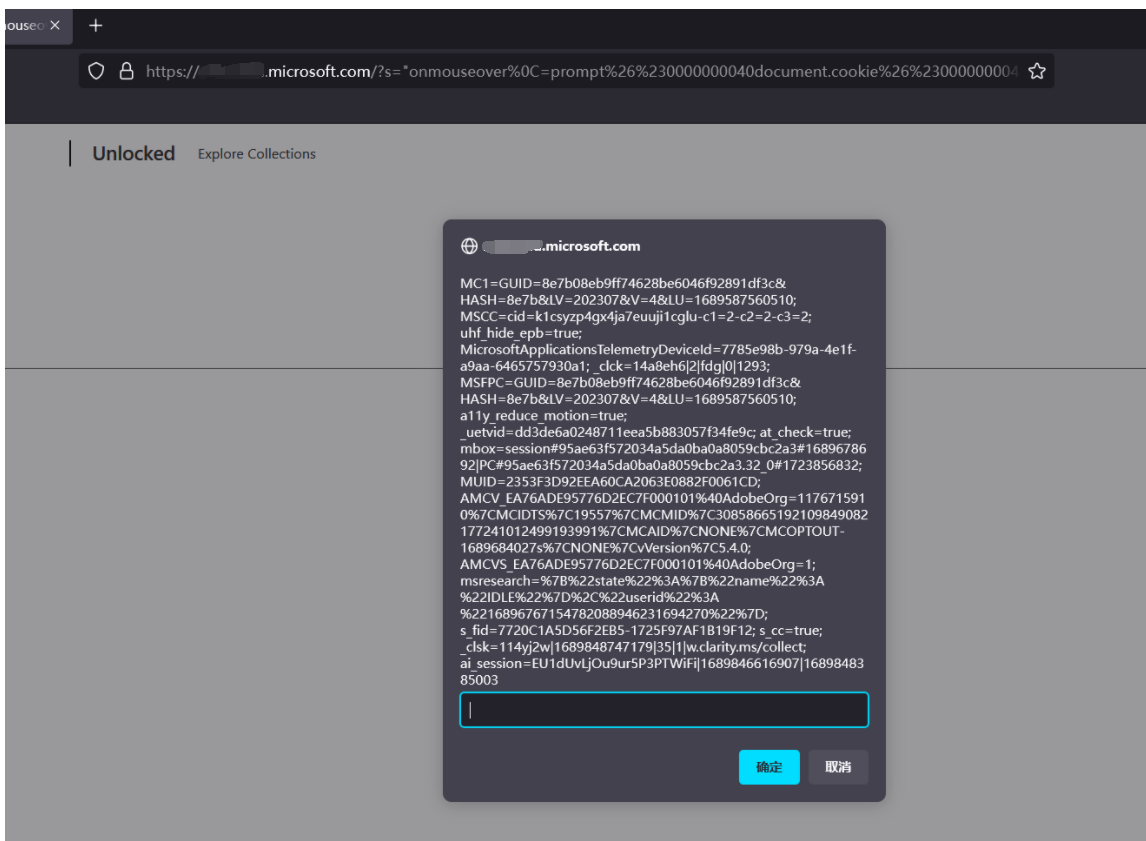Click the tracking protection shield icon
This screenshot has width=1146, height=841.
(96, 71)
